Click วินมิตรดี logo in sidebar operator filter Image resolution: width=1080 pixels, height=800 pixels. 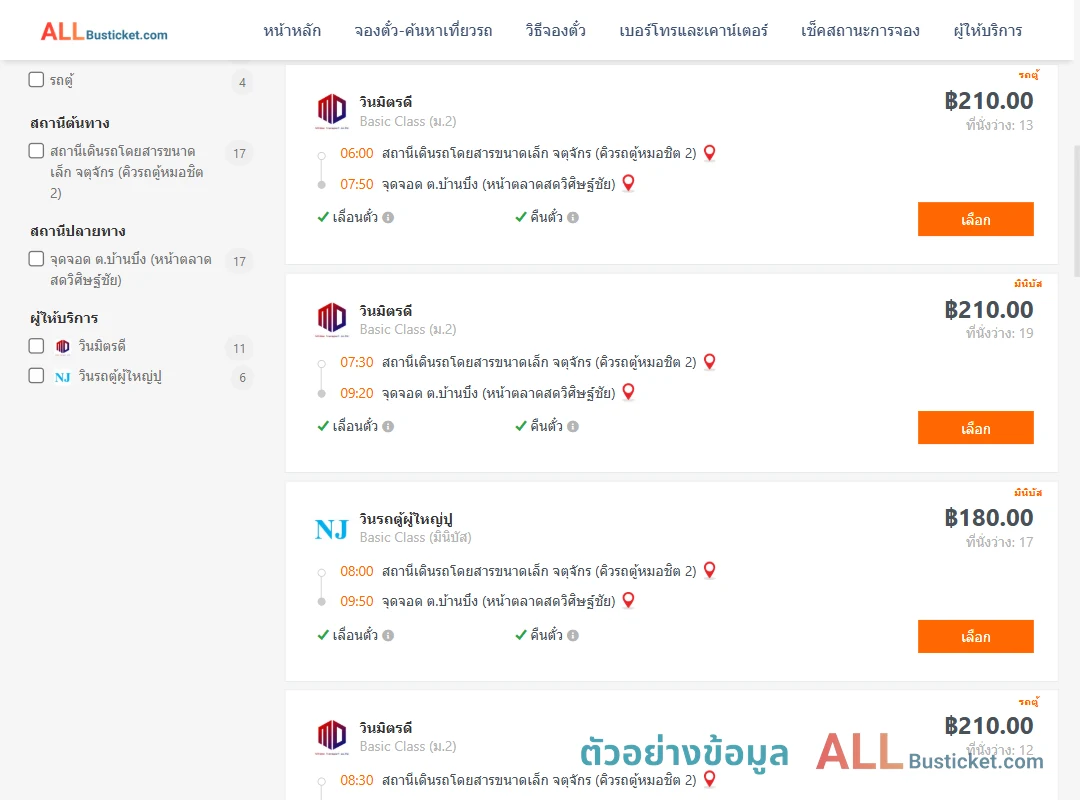point(63,347)
